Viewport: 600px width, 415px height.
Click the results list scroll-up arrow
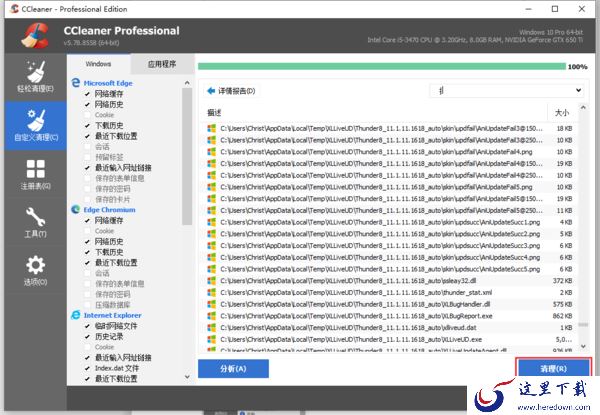pyautogui.click(x=583, y=108)
